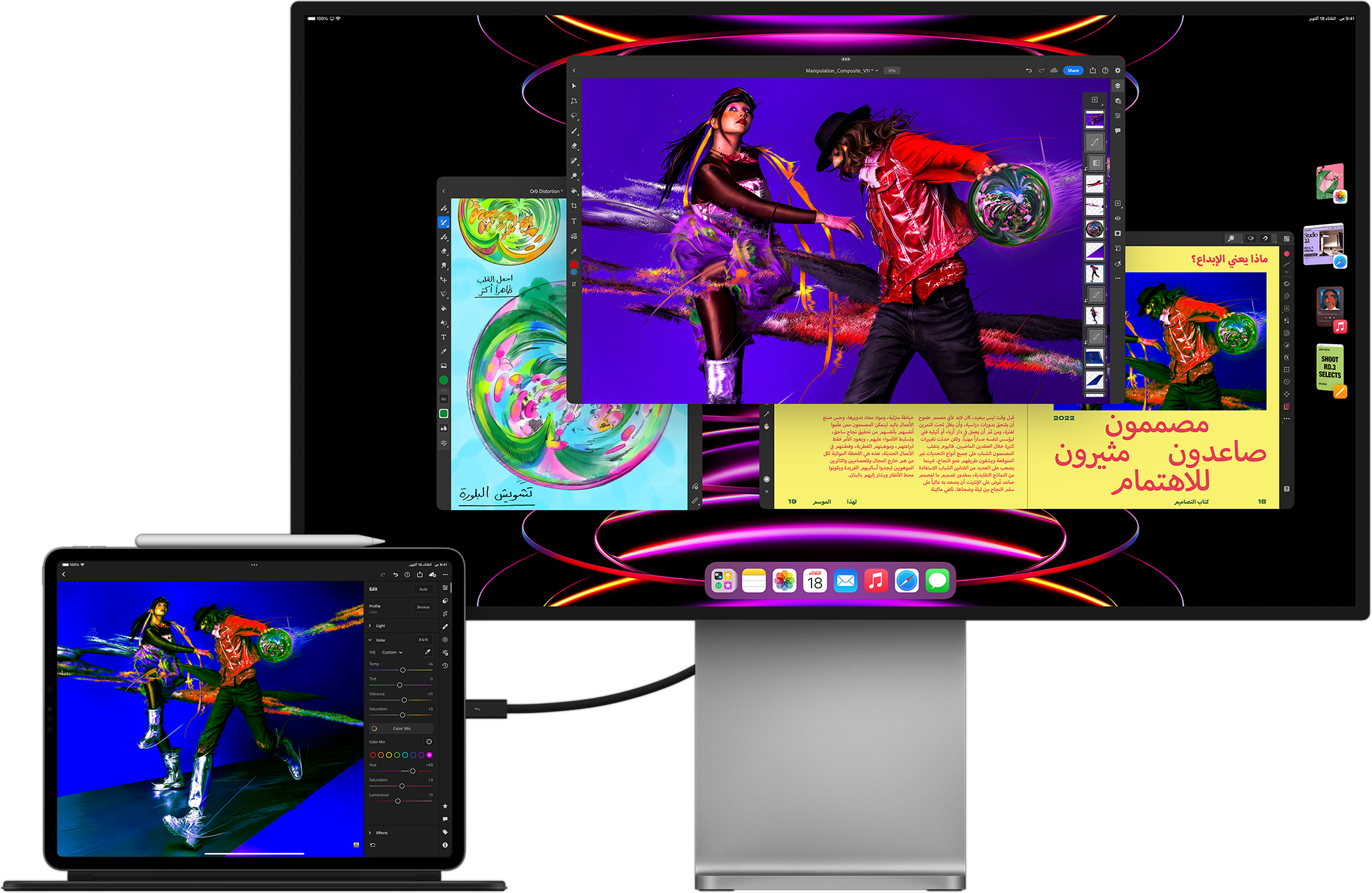The height and width of the screenshot is (893, 1372).
Task: Open the WB Custom dropdown
Action: point(392,652)
